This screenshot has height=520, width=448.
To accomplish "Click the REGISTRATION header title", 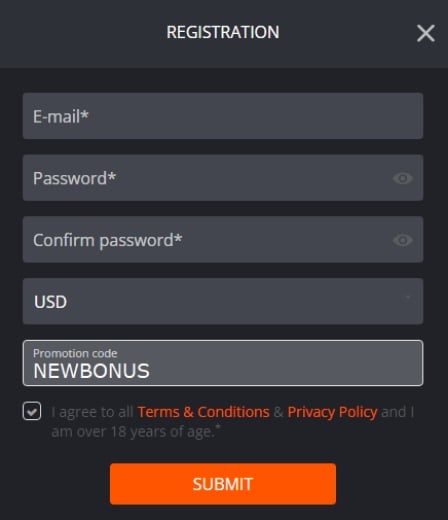I will pyautogui.click(x=223, y=32).
